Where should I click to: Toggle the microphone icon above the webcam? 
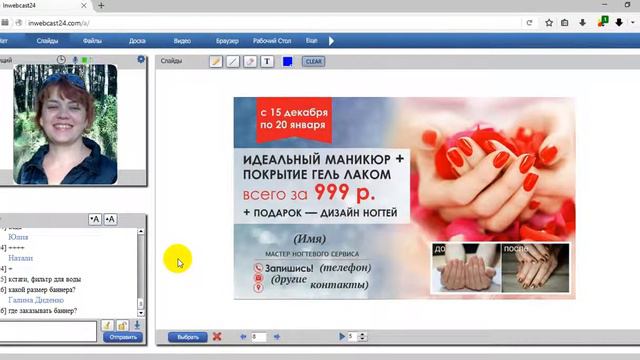click(75, 60)
